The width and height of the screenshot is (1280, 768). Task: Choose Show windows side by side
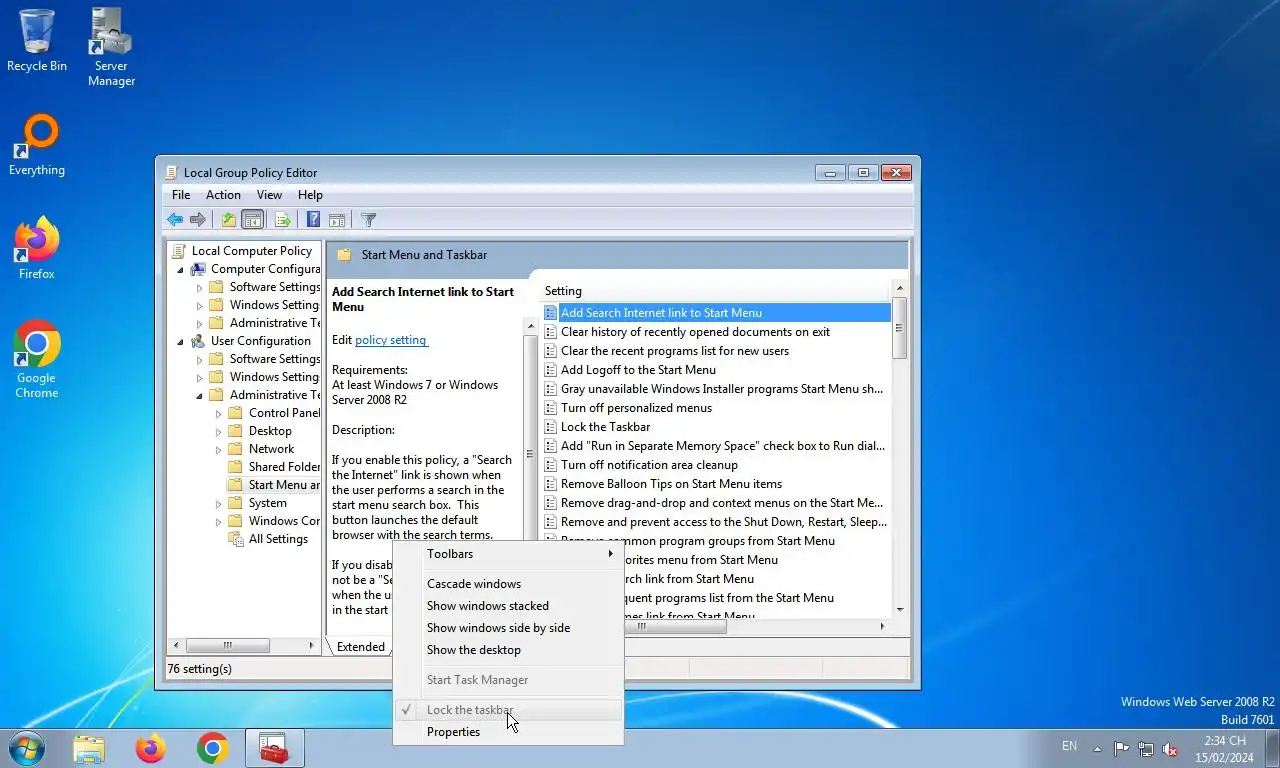tap(507, 628)
